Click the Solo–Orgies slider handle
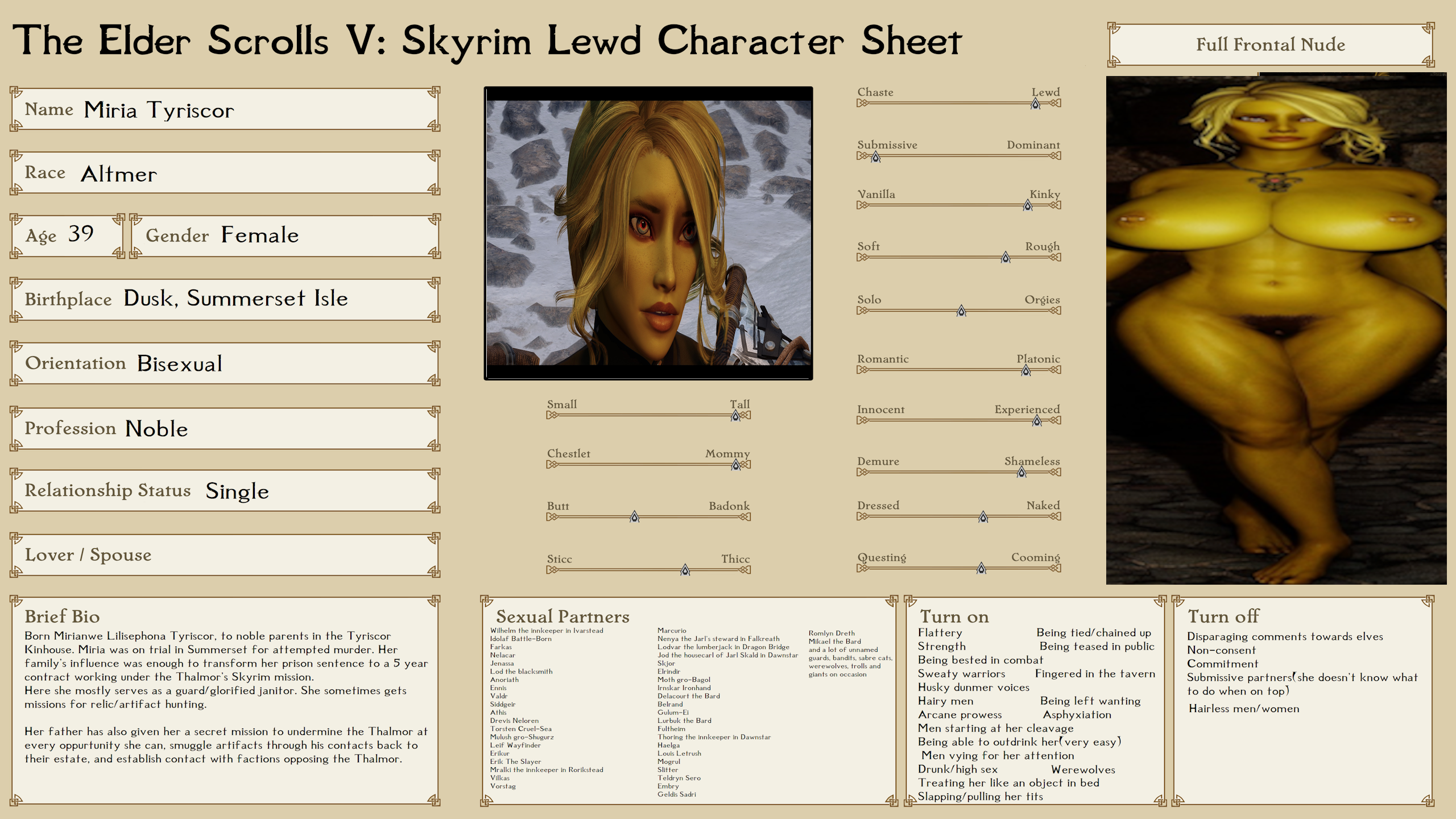The image size is (1456, 819). pyautogui.click(x=961, y=311)
